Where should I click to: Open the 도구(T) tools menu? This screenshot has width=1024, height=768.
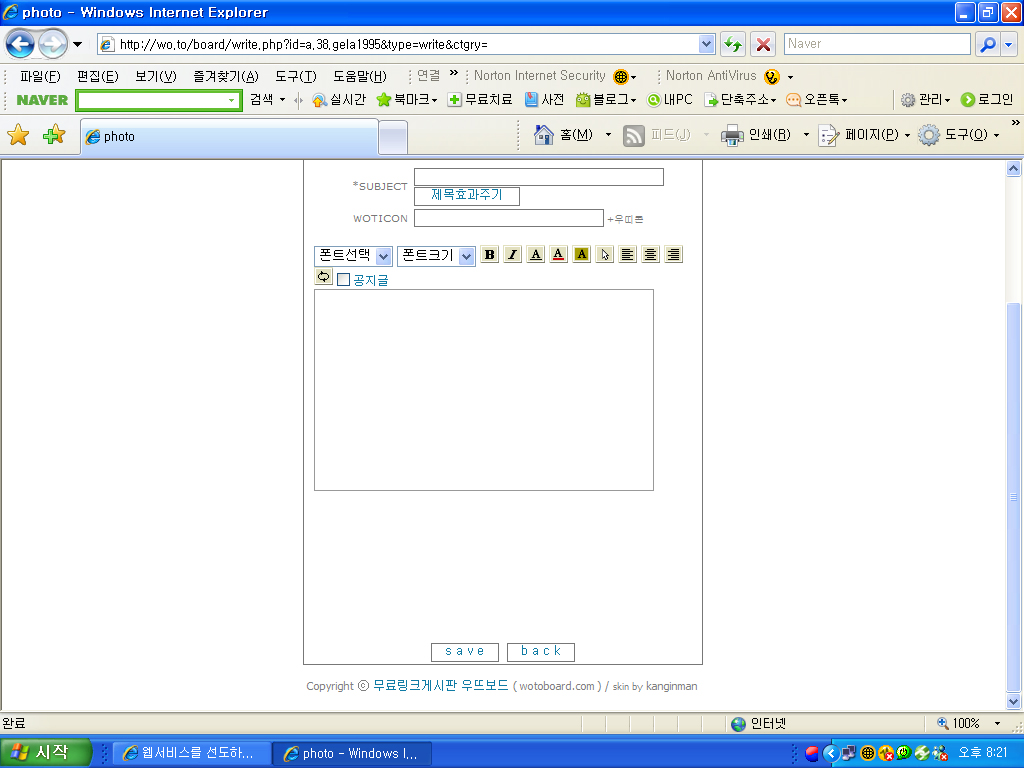295,76
